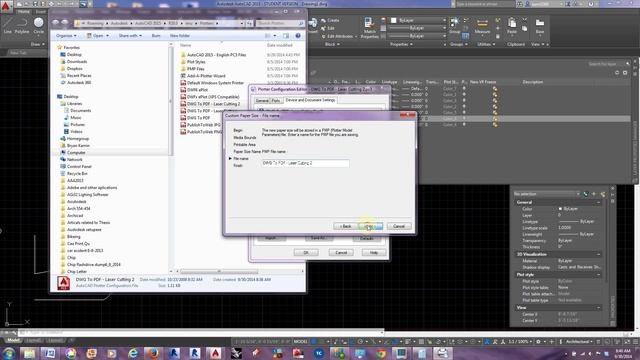This screenshot has height=360, width=640.
Task: Click the Date modified column header
Action: (x=280, y=45)
